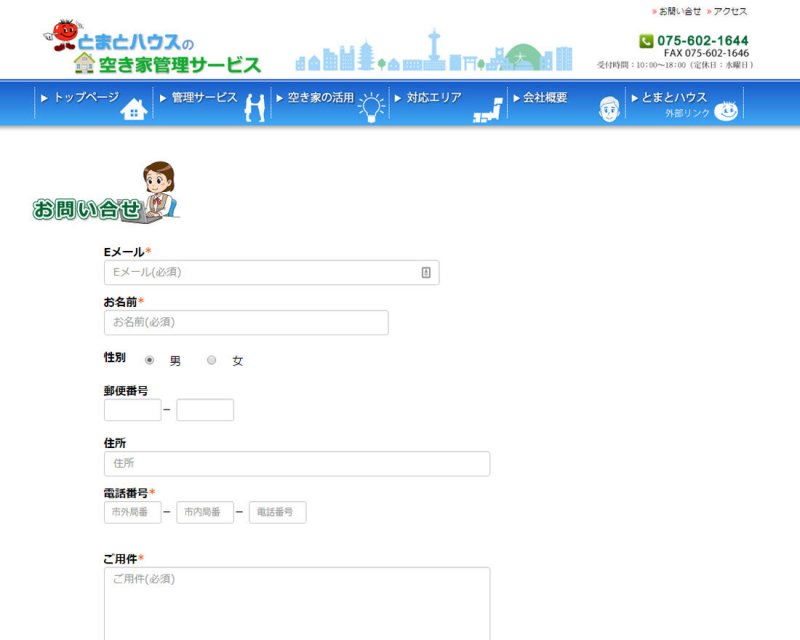Click the man face icon beside 会社概要

[609, 108]
